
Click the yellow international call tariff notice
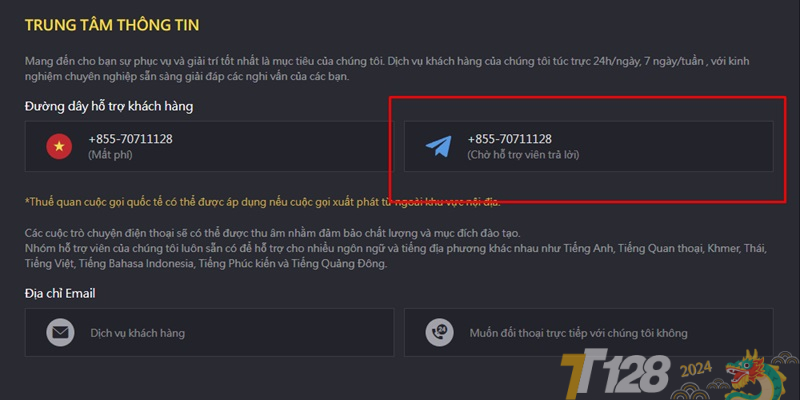tap(263, 202)
